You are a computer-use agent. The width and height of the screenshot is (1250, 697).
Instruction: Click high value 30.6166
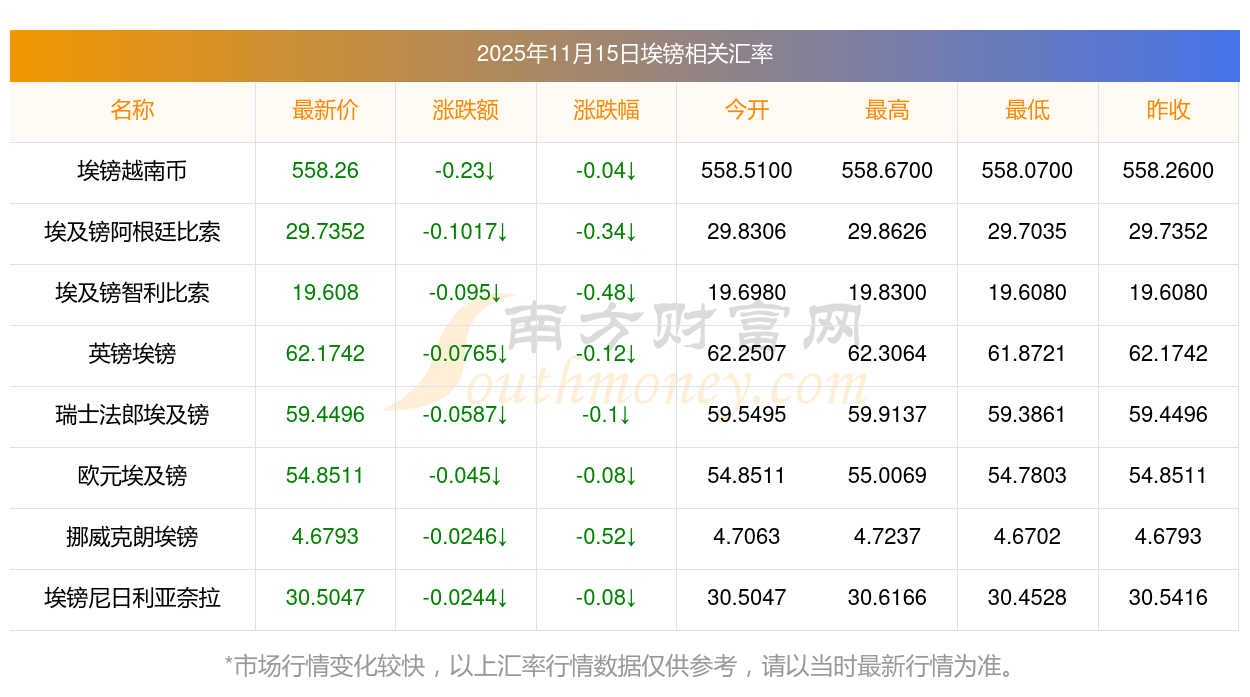(x=887, y=598)
